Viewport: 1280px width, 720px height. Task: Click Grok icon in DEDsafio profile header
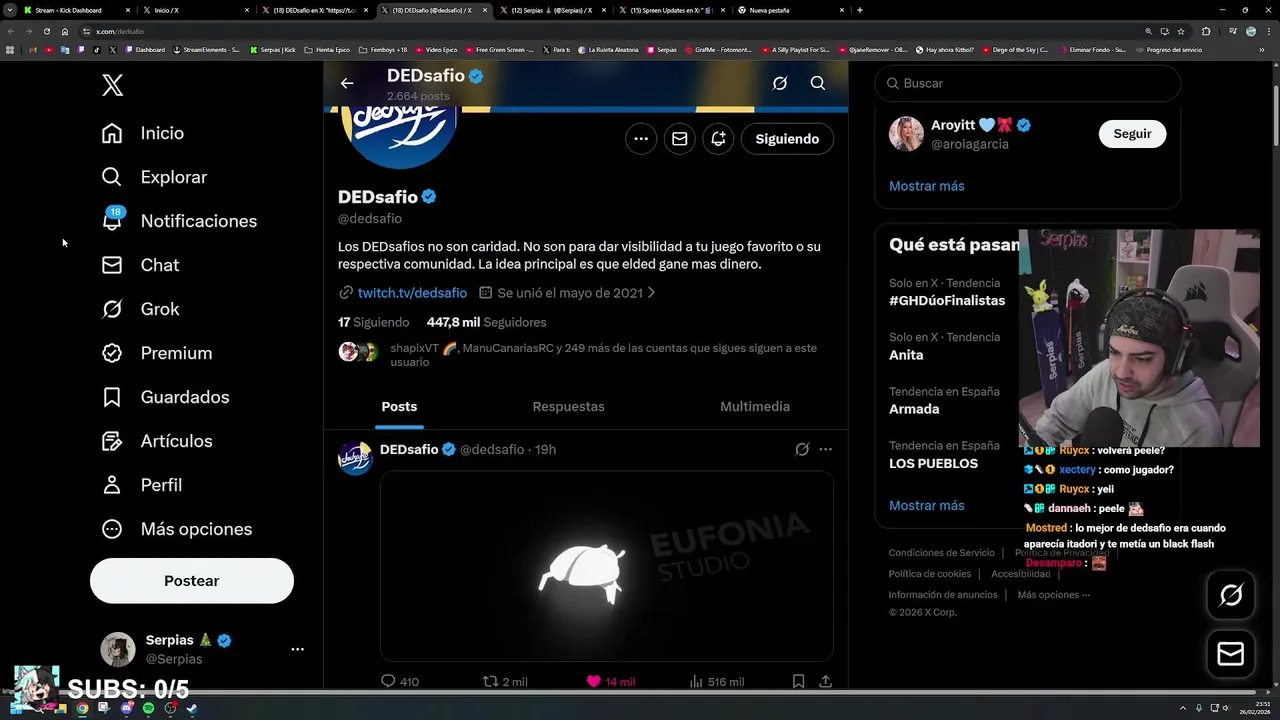tap(780, 84)
